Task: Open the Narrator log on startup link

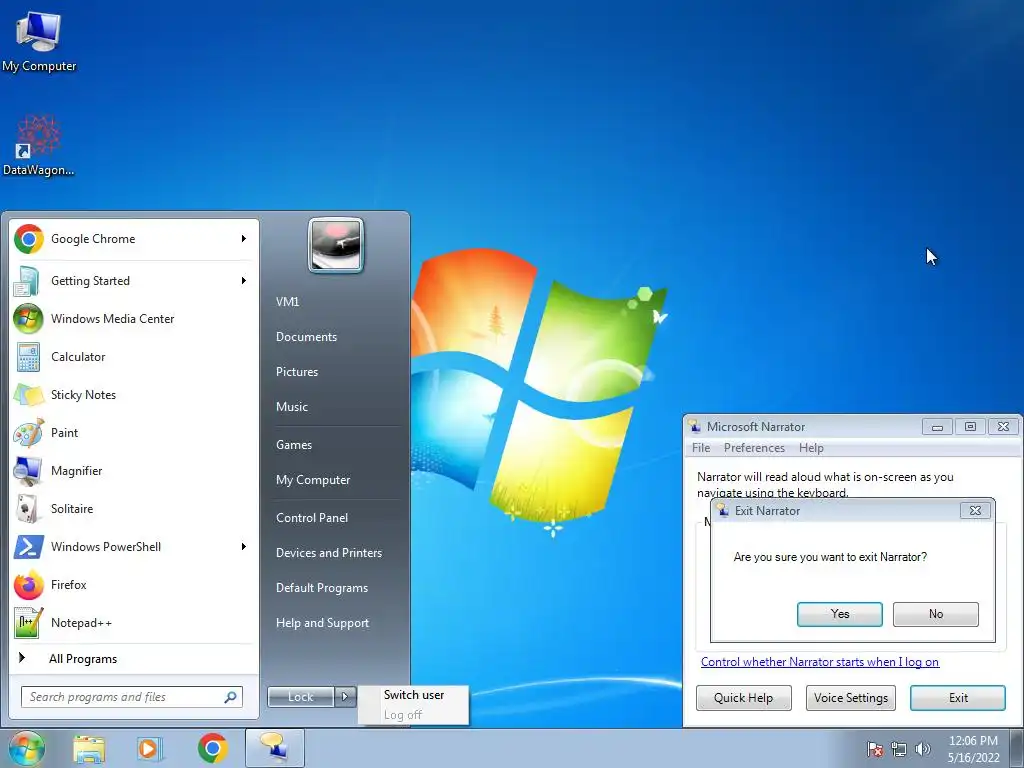Action: (820, 662)
